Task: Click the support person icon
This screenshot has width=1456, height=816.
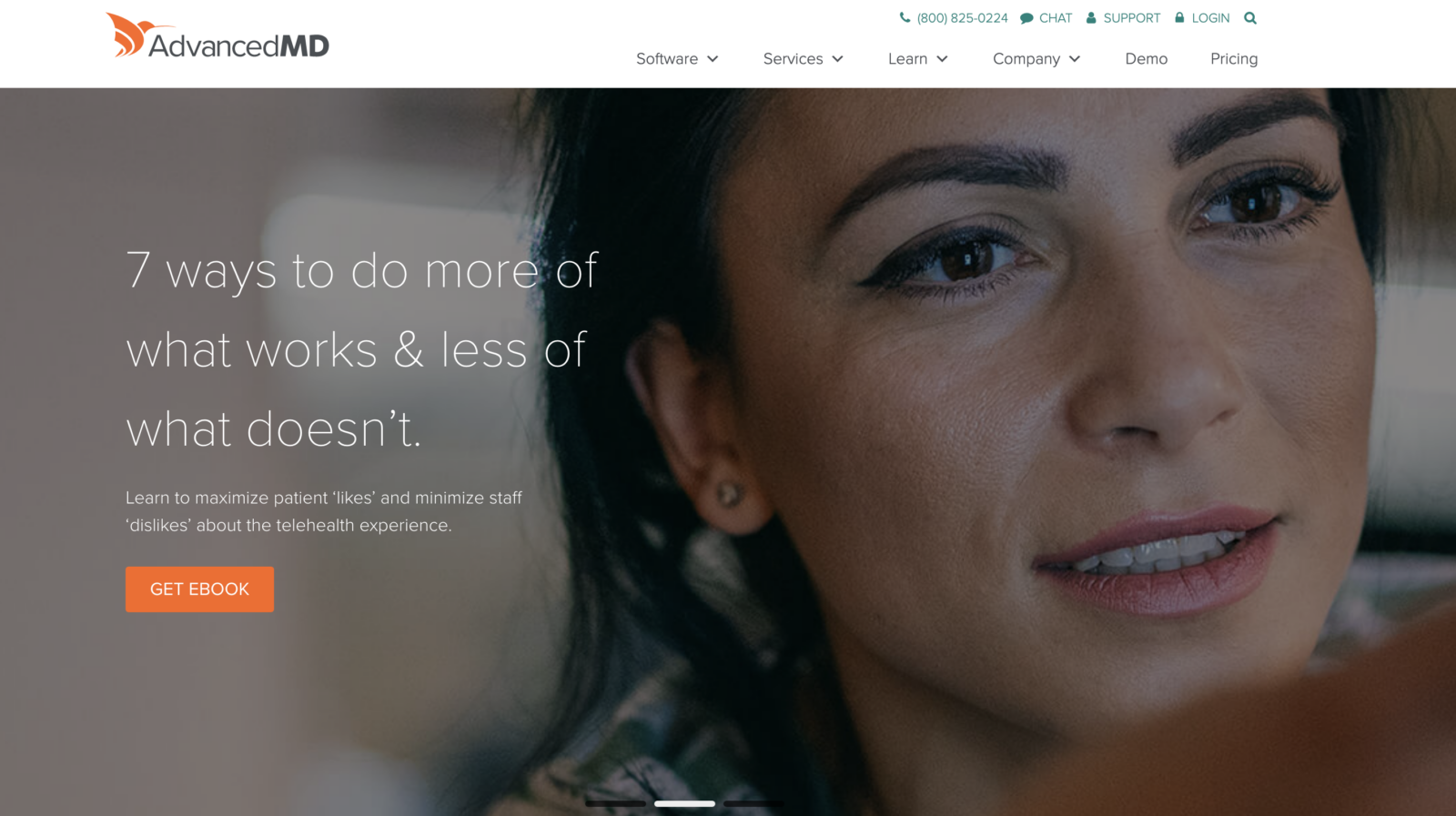Action: coord(1091,17)
